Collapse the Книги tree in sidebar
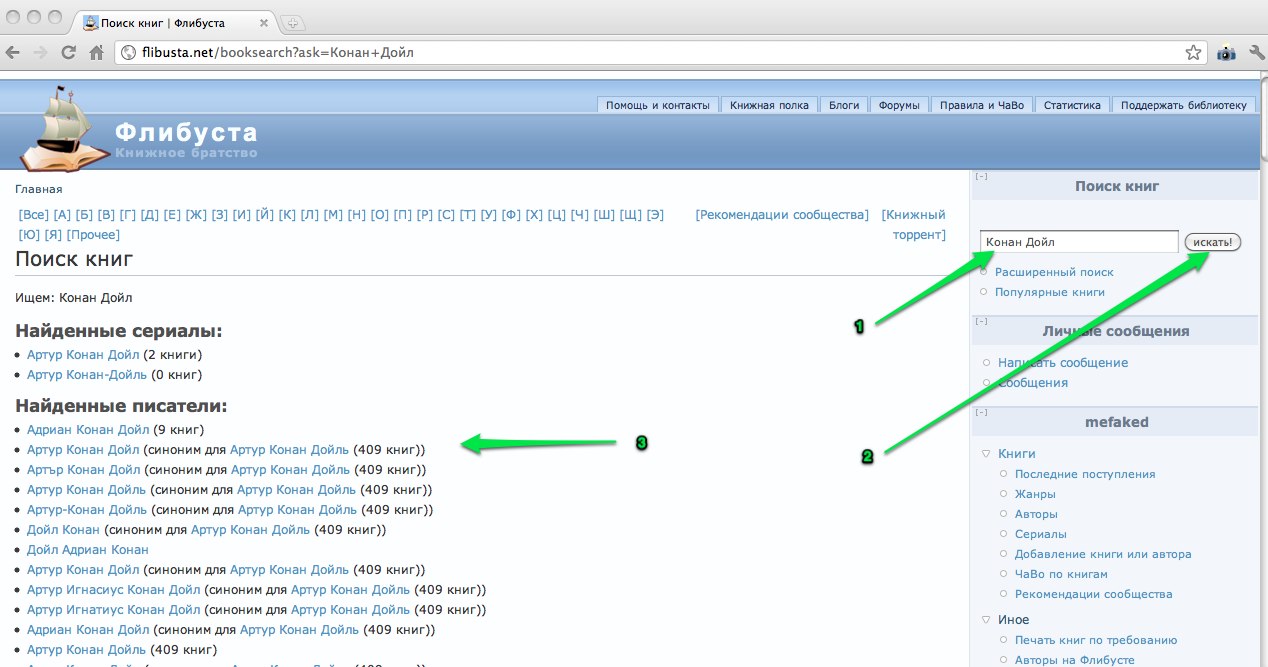The image size is (1268, 667). [x=986, y=454]
